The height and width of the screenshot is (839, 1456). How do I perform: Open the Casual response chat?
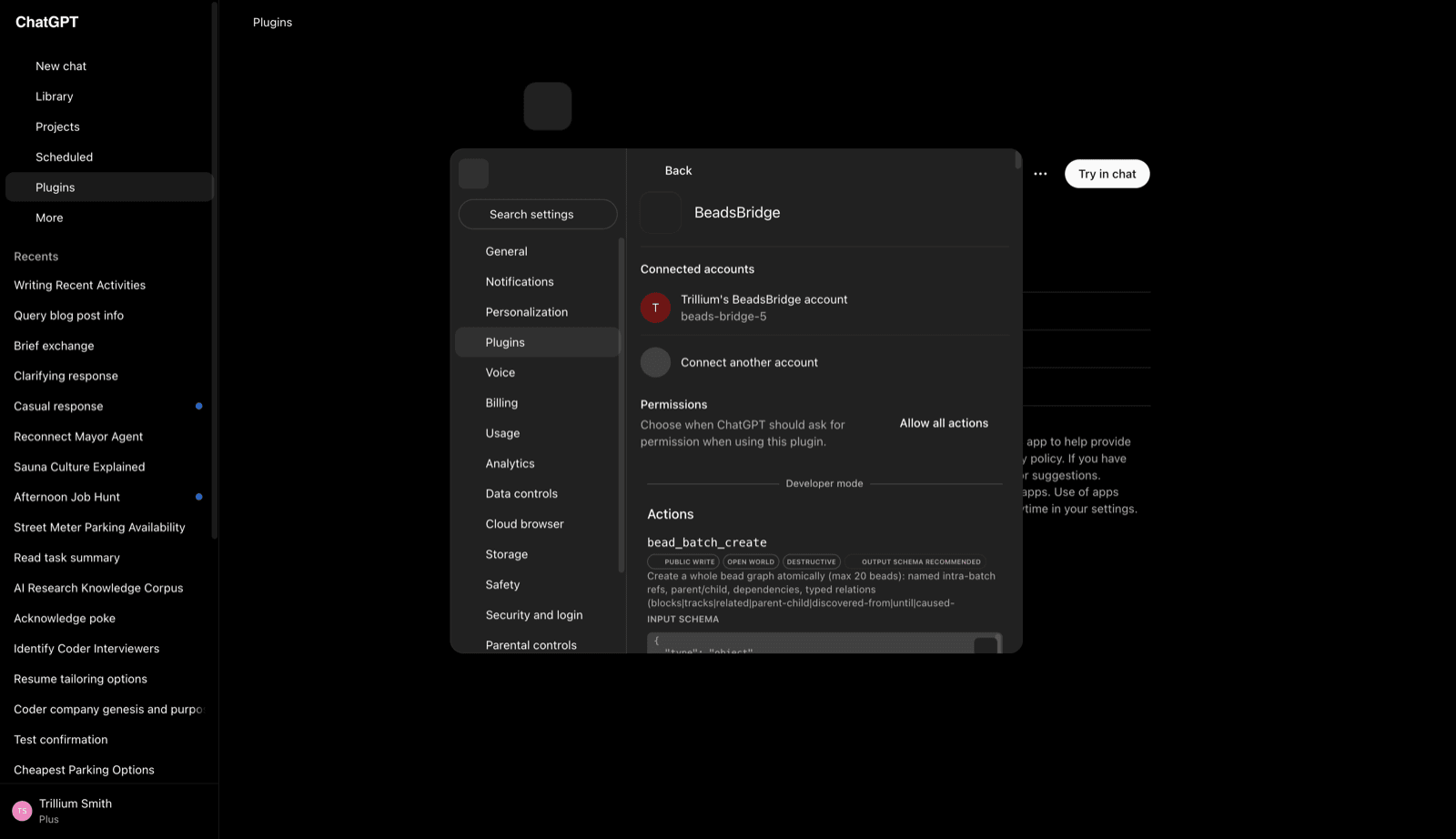coord(109,406)
